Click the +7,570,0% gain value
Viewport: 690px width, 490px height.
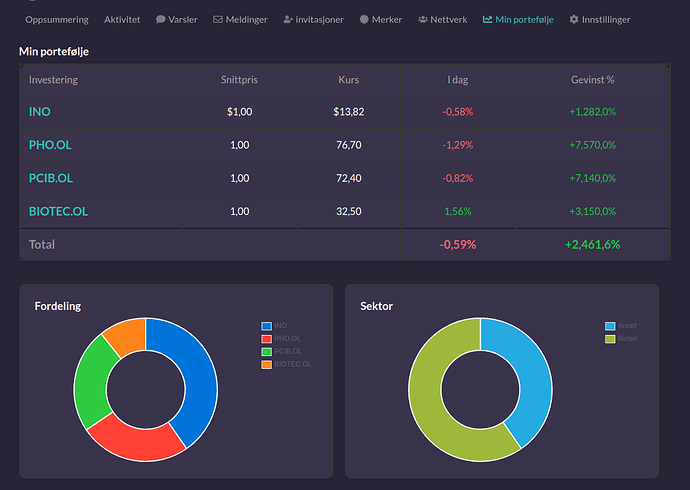click(592, 145)
